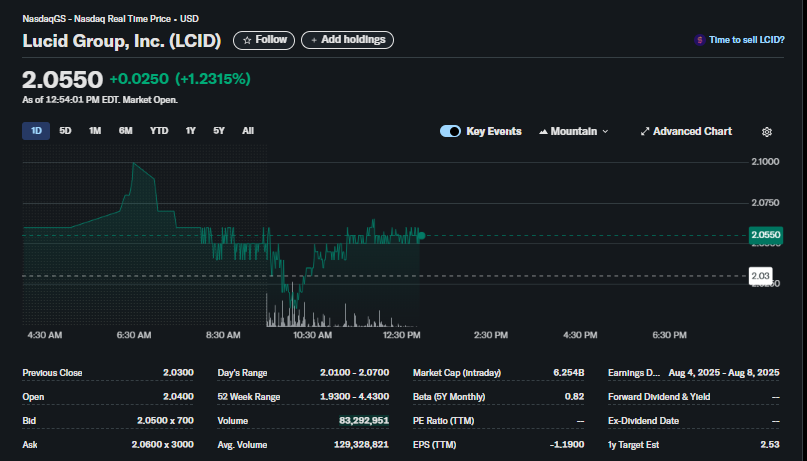Screen dimensions: 807x461
Task: Click the Forward Dividend & Yield label
Action: pyautogui.click(x=659, y=397)
